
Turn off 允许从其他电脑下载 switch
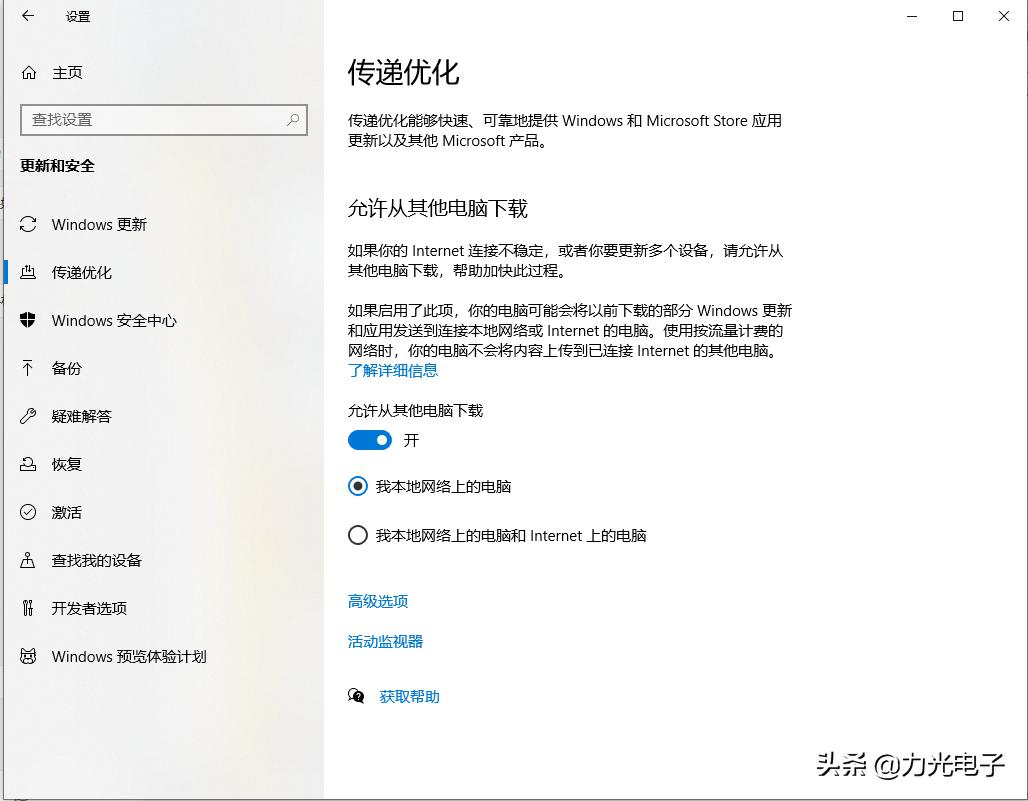point(369,440)
